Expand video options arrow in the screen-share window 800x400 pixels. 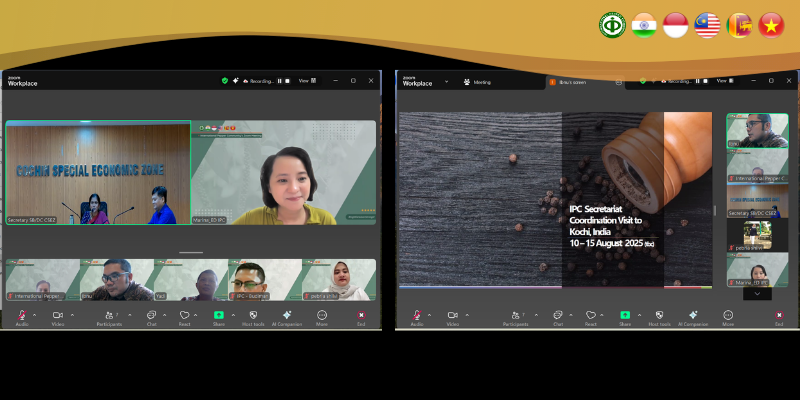click(x=467, y=314)
